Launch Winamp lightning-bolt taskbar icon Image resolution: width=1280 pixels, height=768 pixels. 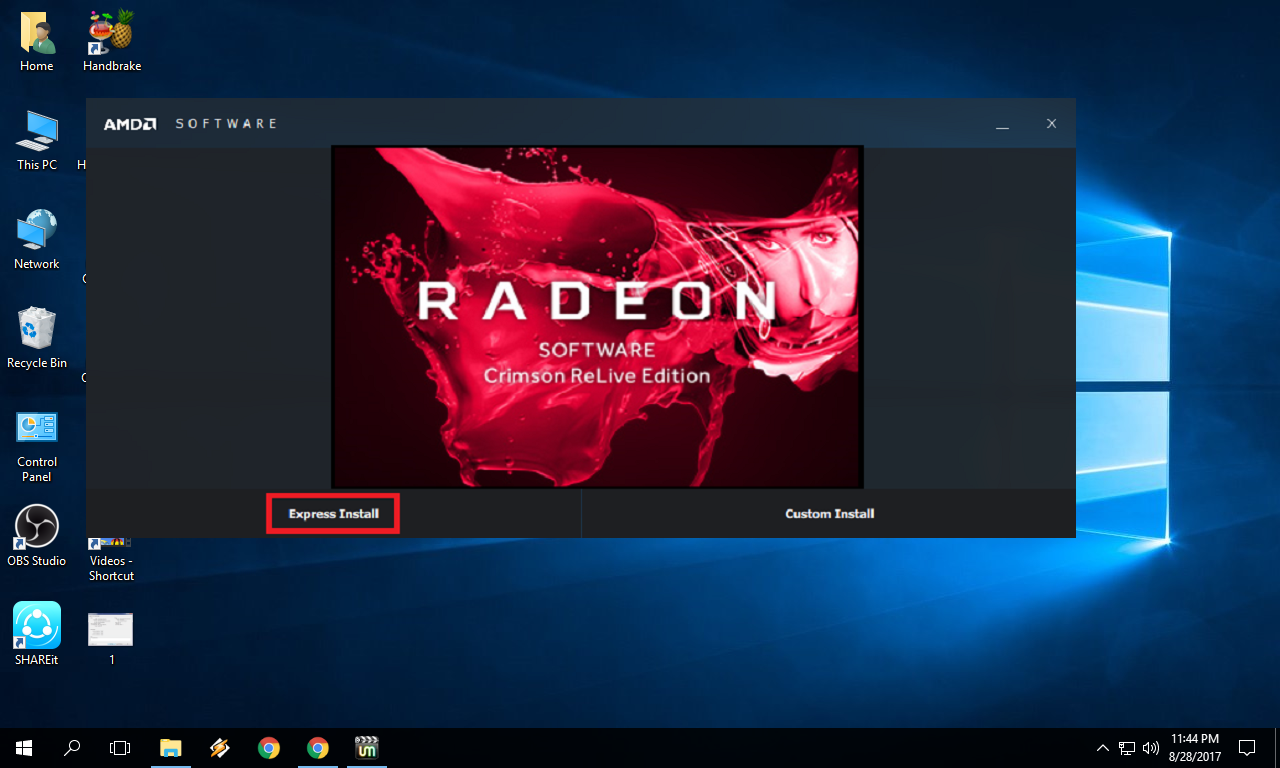click(x=220, y=748)
